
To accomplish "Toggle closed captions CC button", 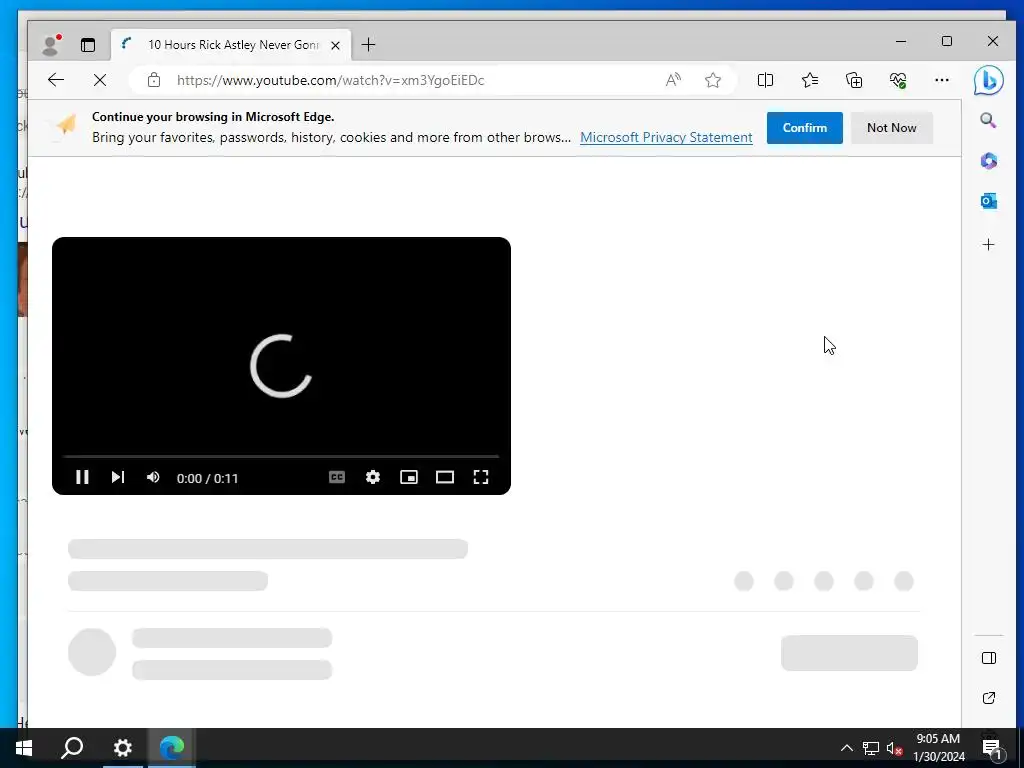I will click(337, 477).
